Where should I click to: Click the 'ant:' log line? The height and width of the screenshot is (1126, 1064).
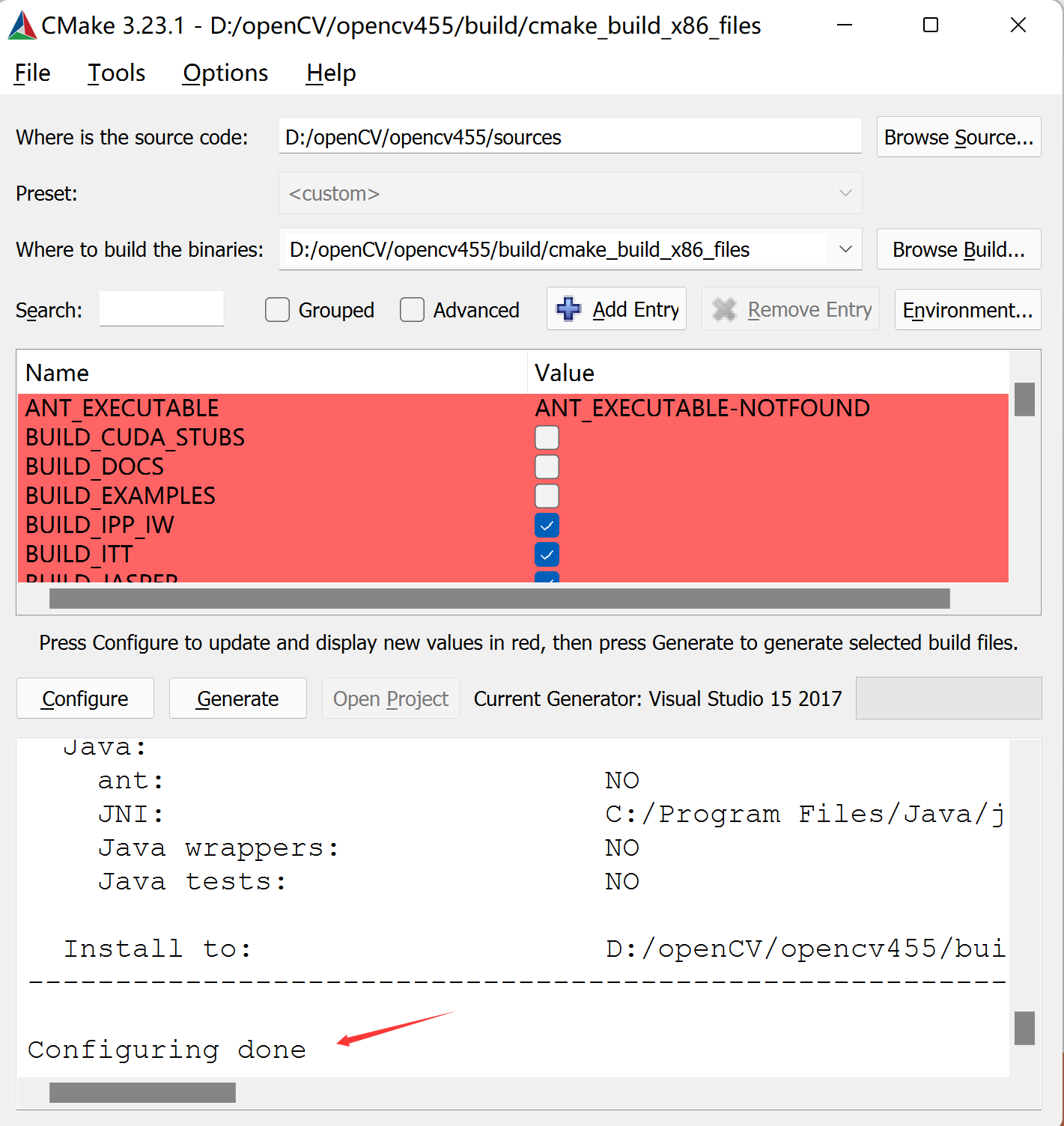(x=131, y=780)
